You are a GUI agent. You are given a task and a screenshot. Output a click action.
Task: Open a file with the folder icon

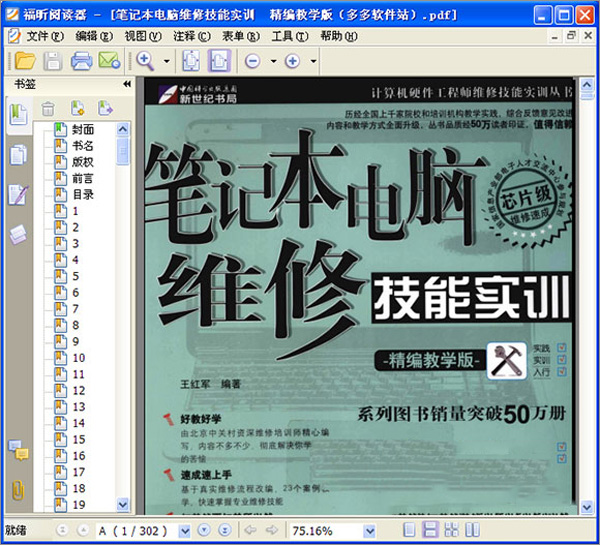[25, 61]
